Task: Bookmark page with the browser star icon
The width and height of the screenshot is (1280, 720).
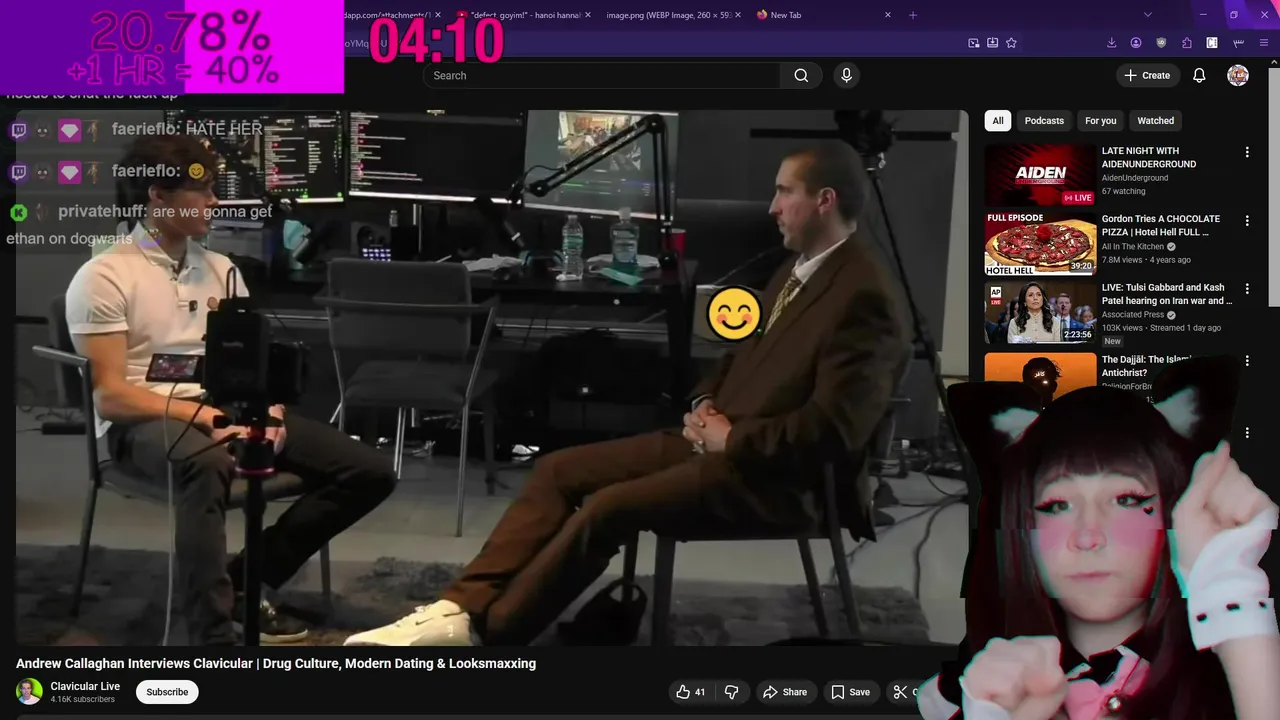Action: coord(1011,43)
